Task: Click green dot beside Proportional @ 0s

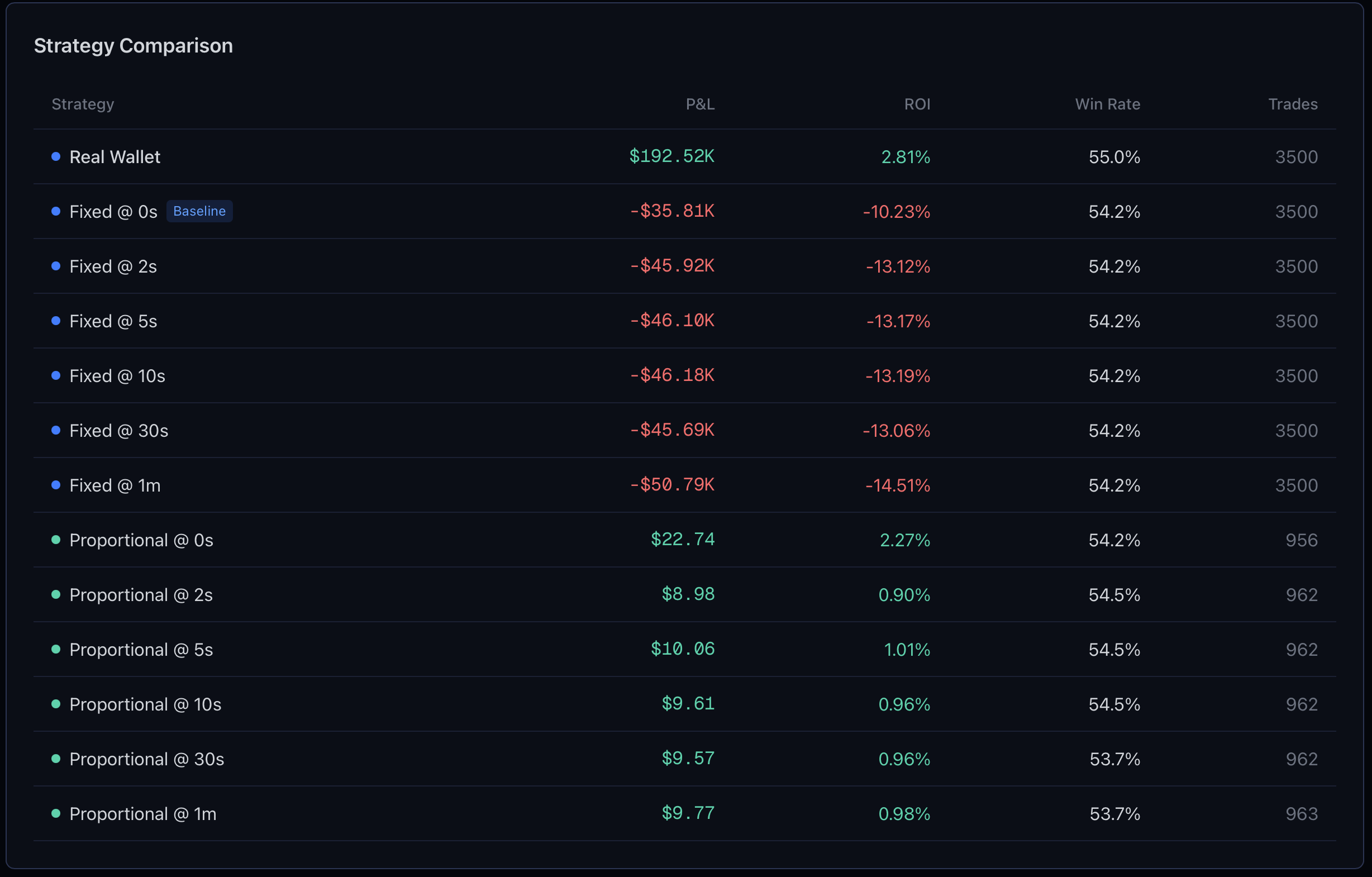Action: 56,540
